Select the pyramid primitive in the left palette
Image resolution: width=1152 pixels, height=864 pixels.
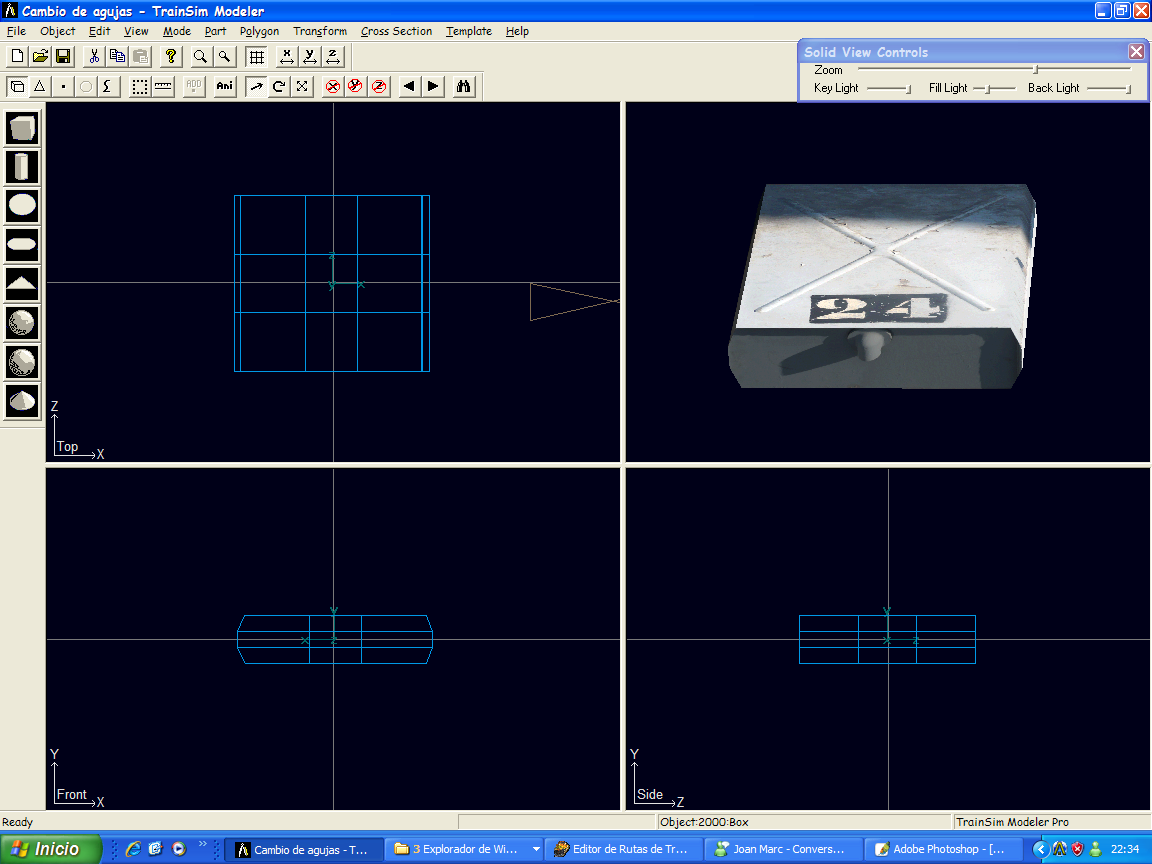23,284
